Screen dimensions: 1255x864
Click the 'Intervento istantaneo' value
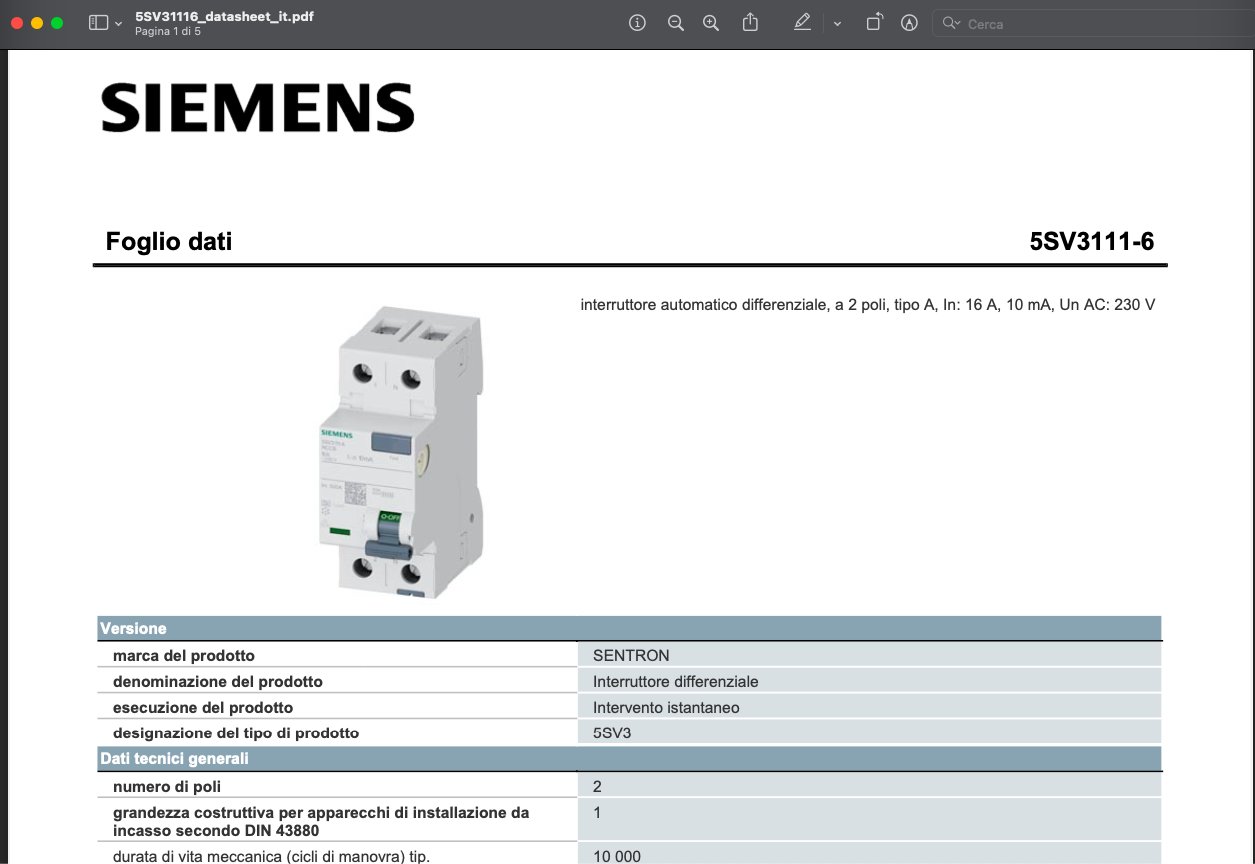tap(666, 708)
